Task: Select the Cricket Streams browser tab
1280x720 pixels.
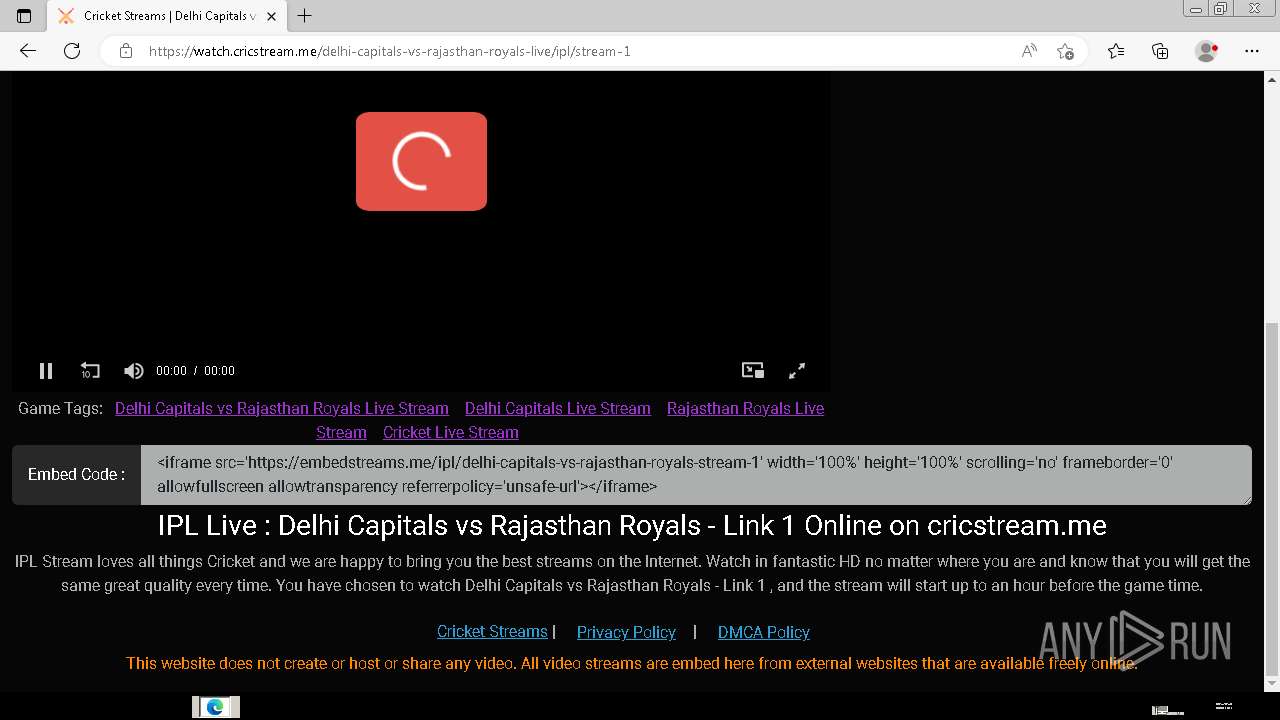Action: [165, 16]
